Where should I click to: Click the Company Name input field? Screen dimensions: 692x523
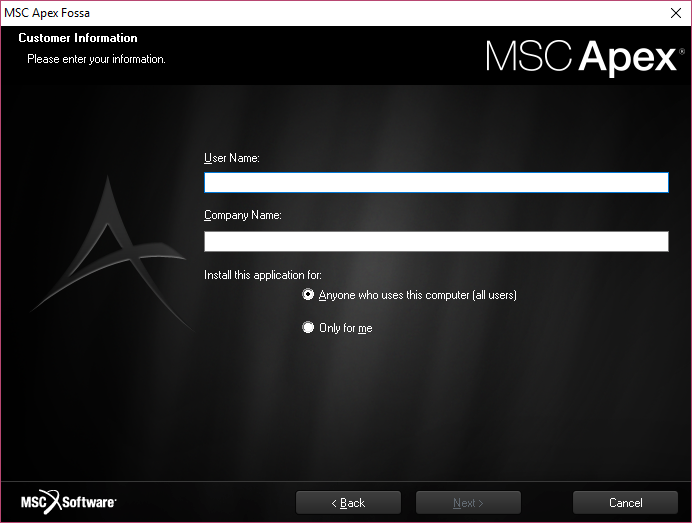point(436,241)
